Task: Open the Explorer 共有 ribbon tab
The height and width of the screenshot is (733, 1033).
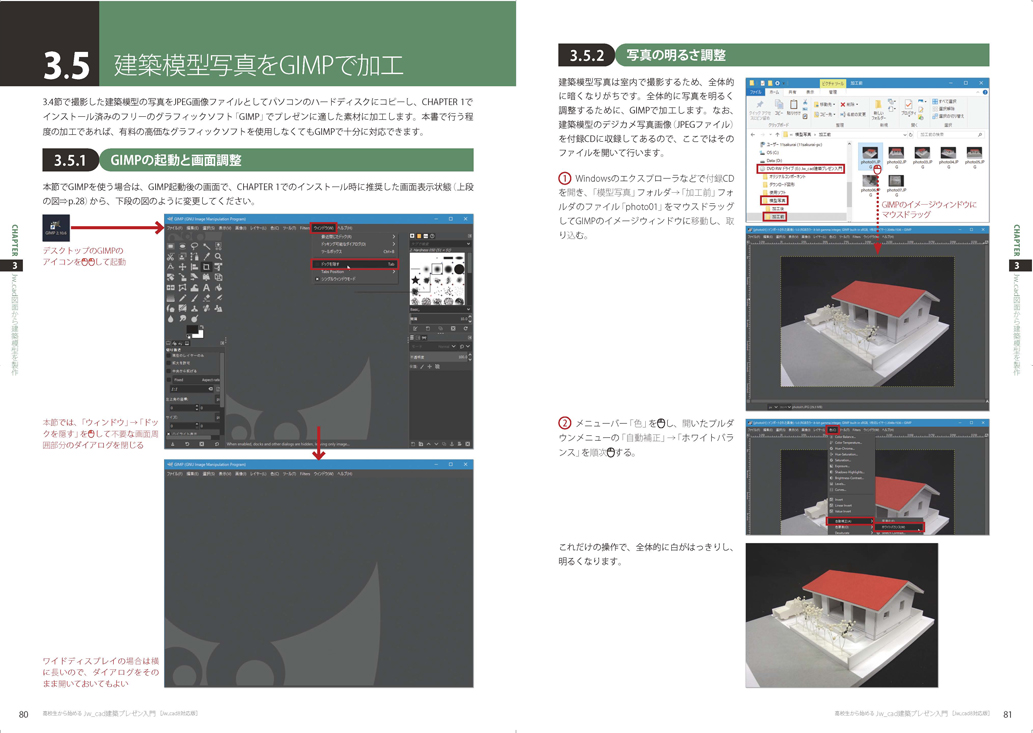Action: click(793, 92)
